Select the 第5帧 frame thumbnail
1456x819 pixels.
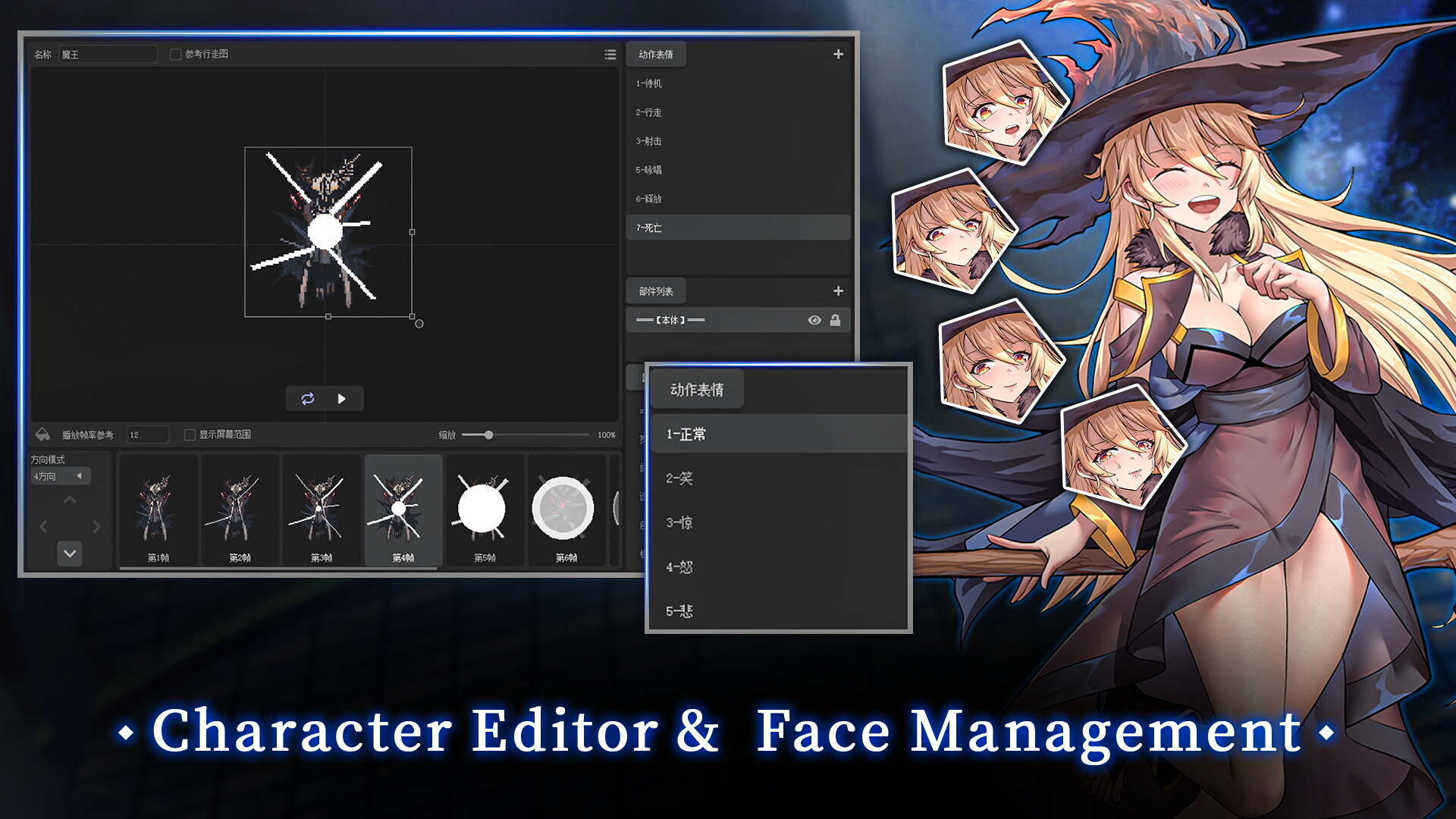[x=485, y=510]
